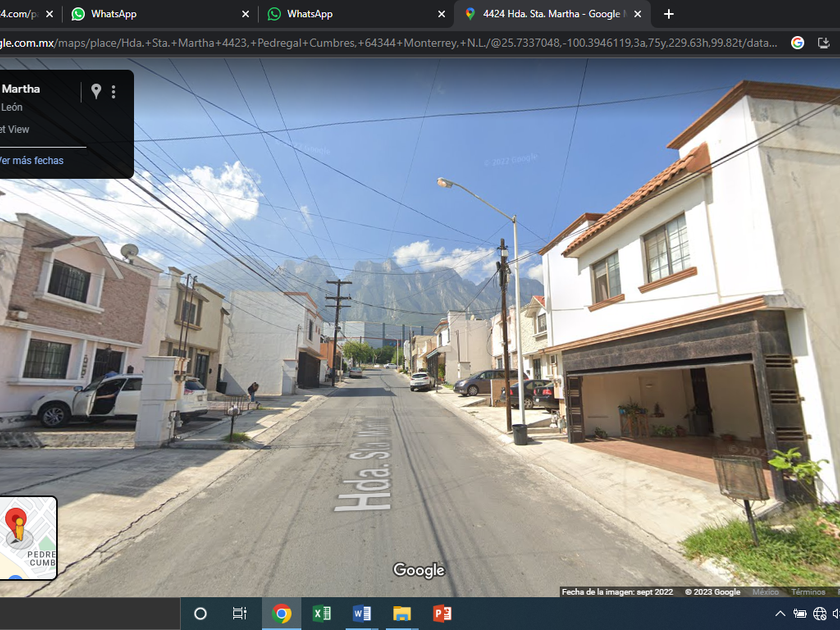The height and width of the screenshot is (630, 840).
Task: Click the location pin icon in Street View panel
Action: pos(96,91)
